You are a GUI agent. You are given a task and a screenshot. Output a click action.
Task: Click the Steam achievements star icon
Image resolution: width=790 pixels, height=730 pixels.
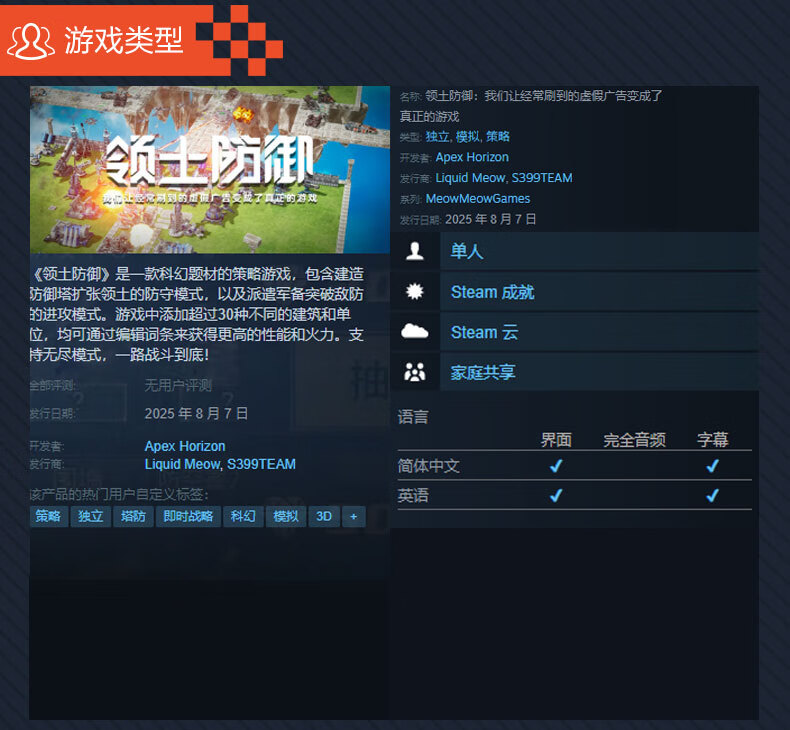414,292
